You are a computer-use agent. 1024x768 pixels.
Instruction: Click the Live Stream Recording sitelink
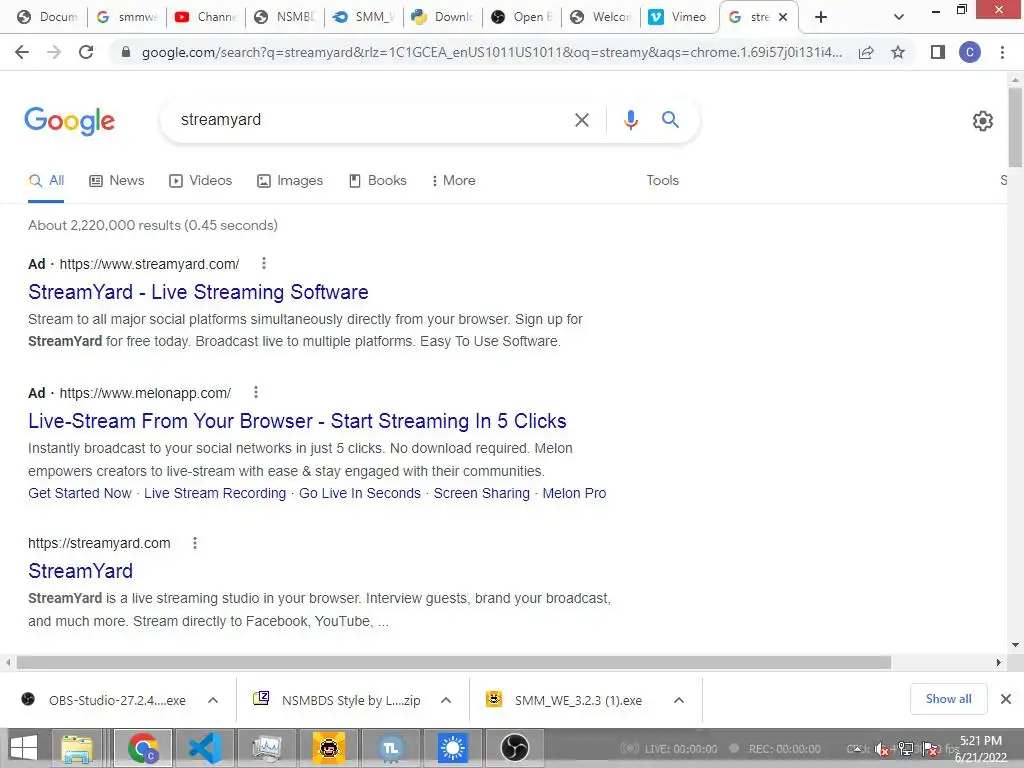point(215,493)
